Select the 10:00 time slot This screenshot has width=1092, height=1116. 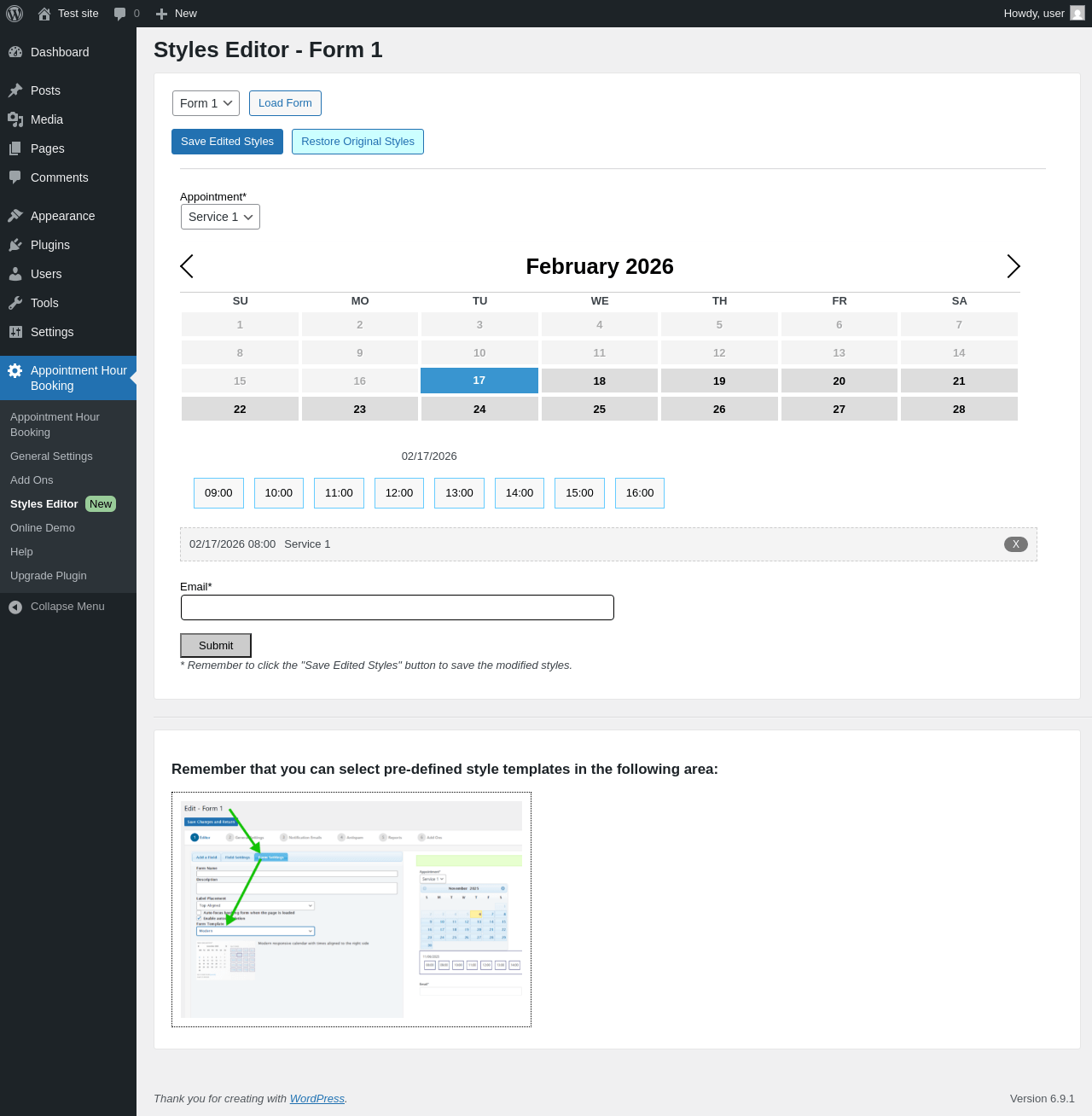tap(279, 493)
